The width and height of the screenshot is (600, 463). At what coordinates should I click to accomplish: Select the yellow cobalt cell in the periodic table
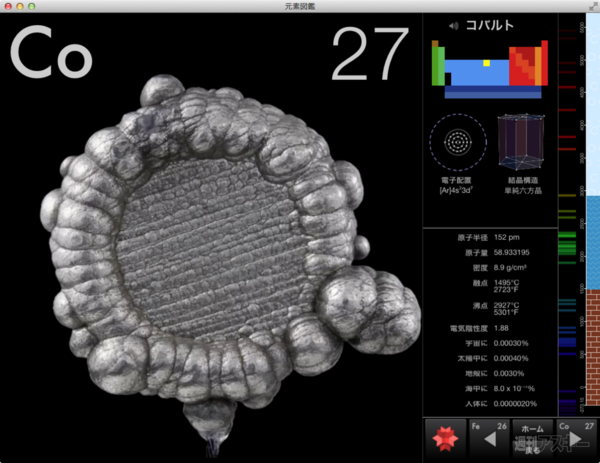tap(486, 63)
